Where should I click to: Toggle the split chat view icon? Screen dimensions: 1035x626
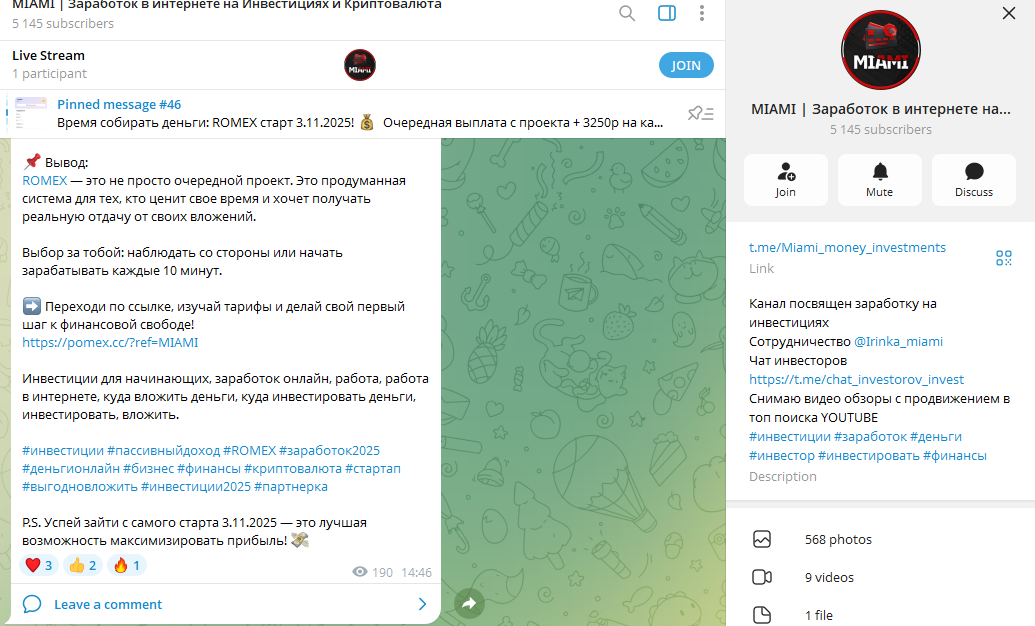pyautogui.click(x=666, y=15)
